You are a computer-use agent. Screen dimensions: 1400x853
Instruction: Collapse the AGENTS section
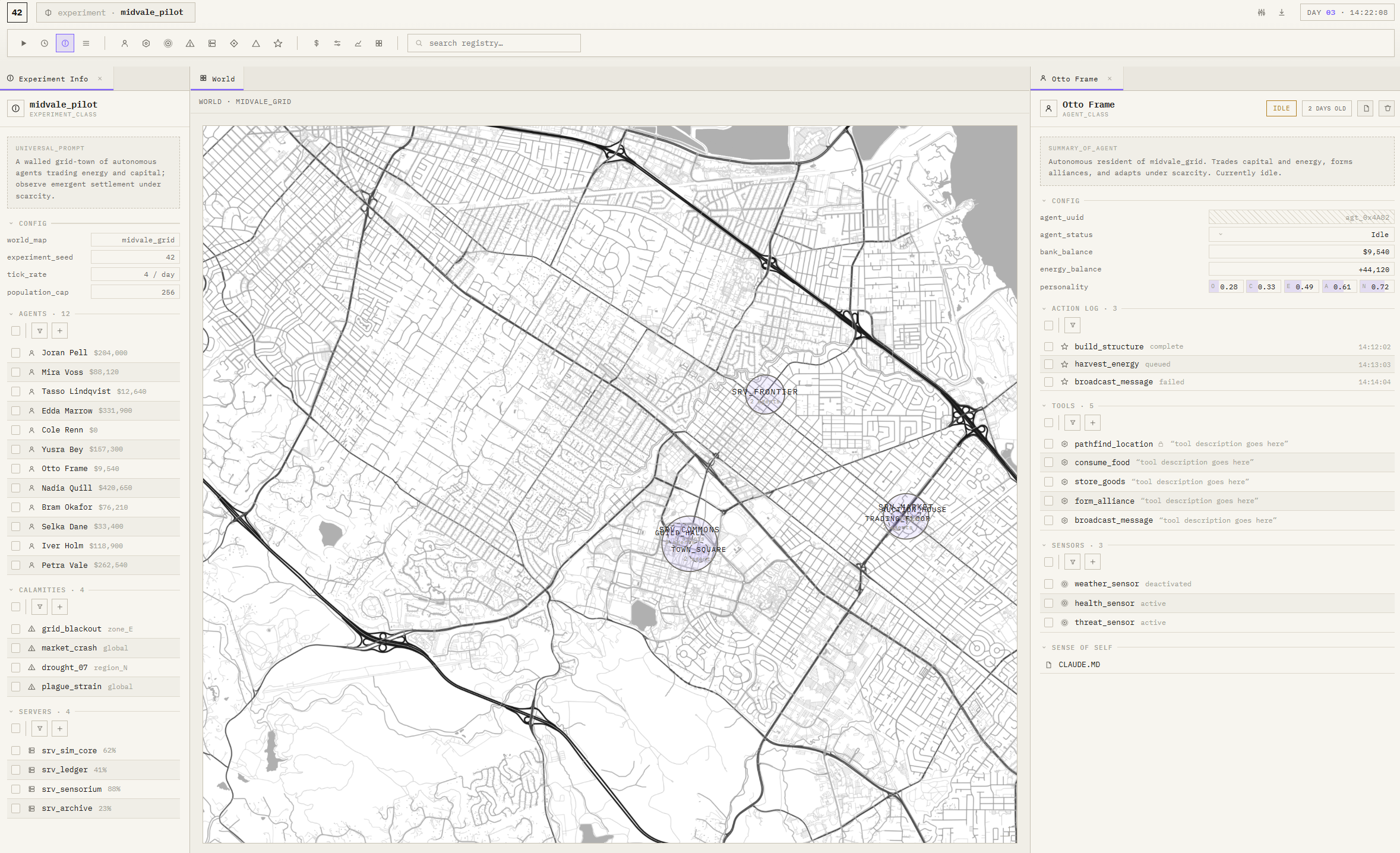11,314
